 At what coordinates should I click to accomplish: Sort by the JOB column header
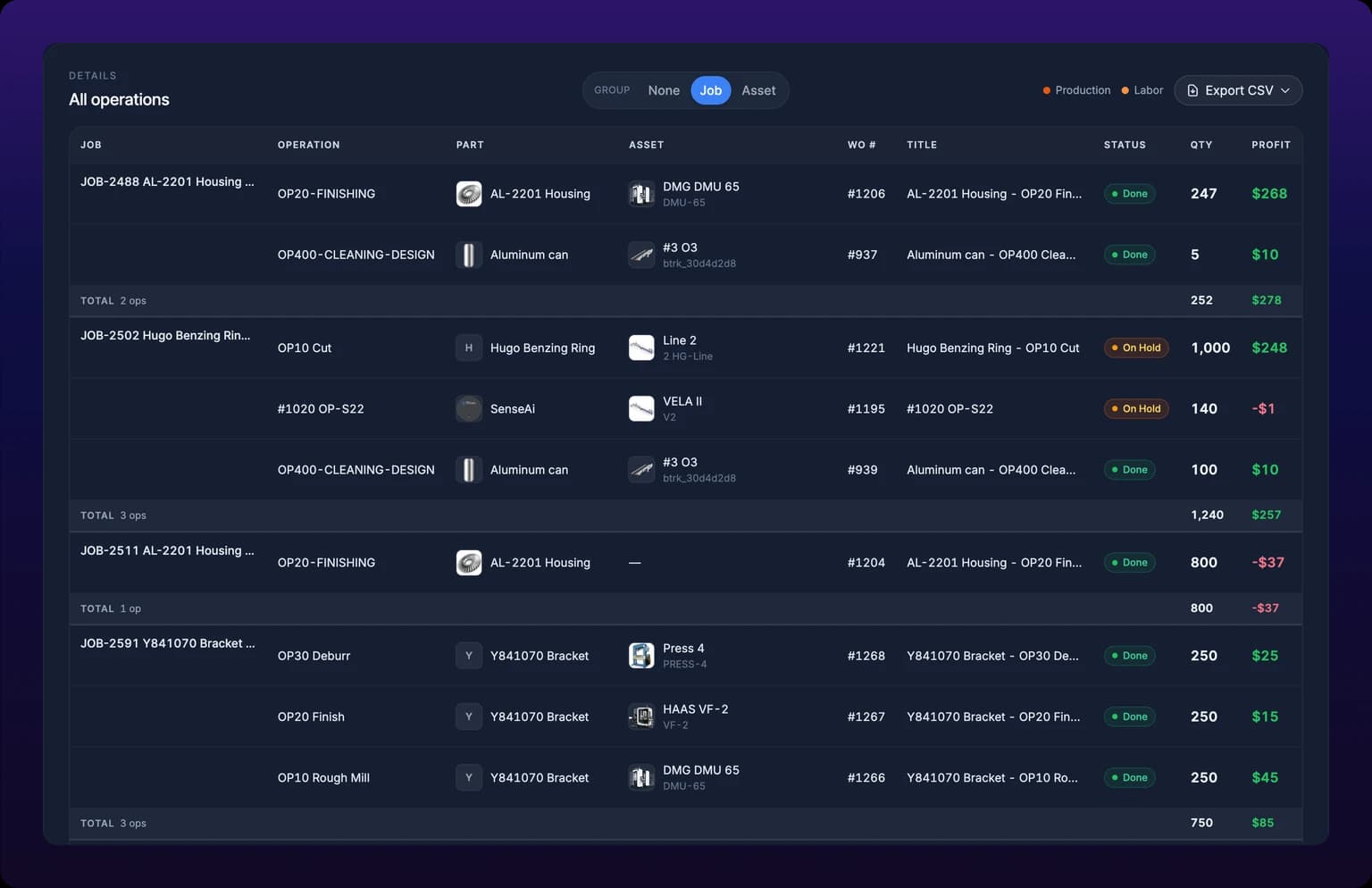[x=91, y=145]
